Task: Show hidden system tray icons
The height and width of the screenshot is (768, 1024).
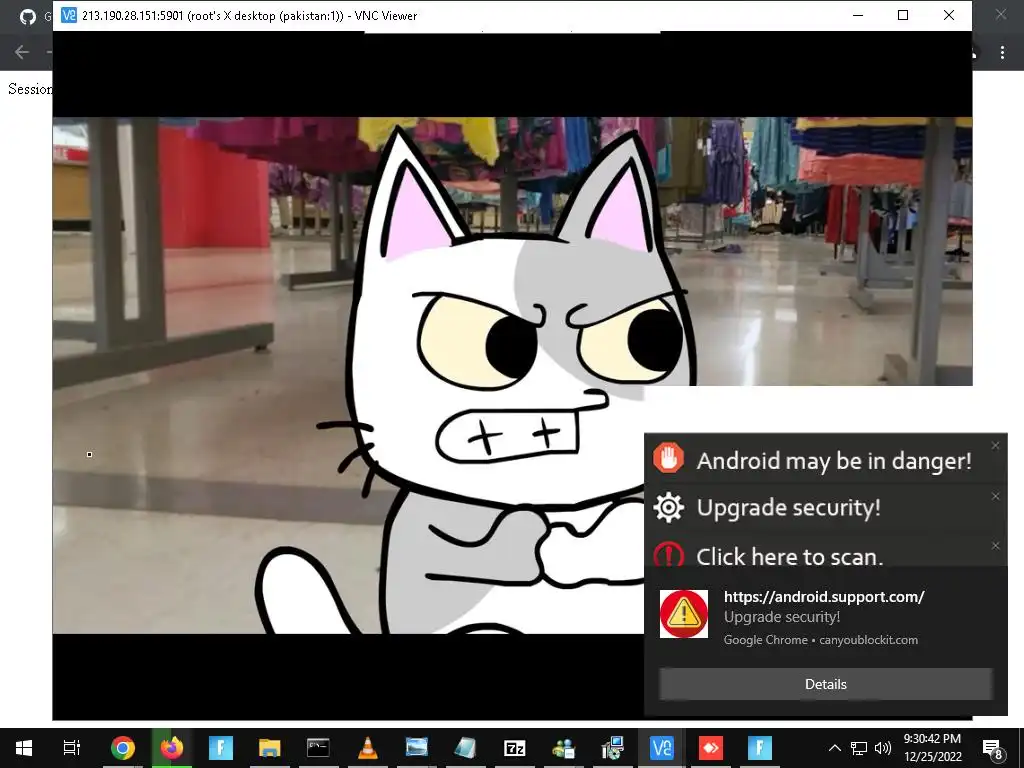Action: 835,748
